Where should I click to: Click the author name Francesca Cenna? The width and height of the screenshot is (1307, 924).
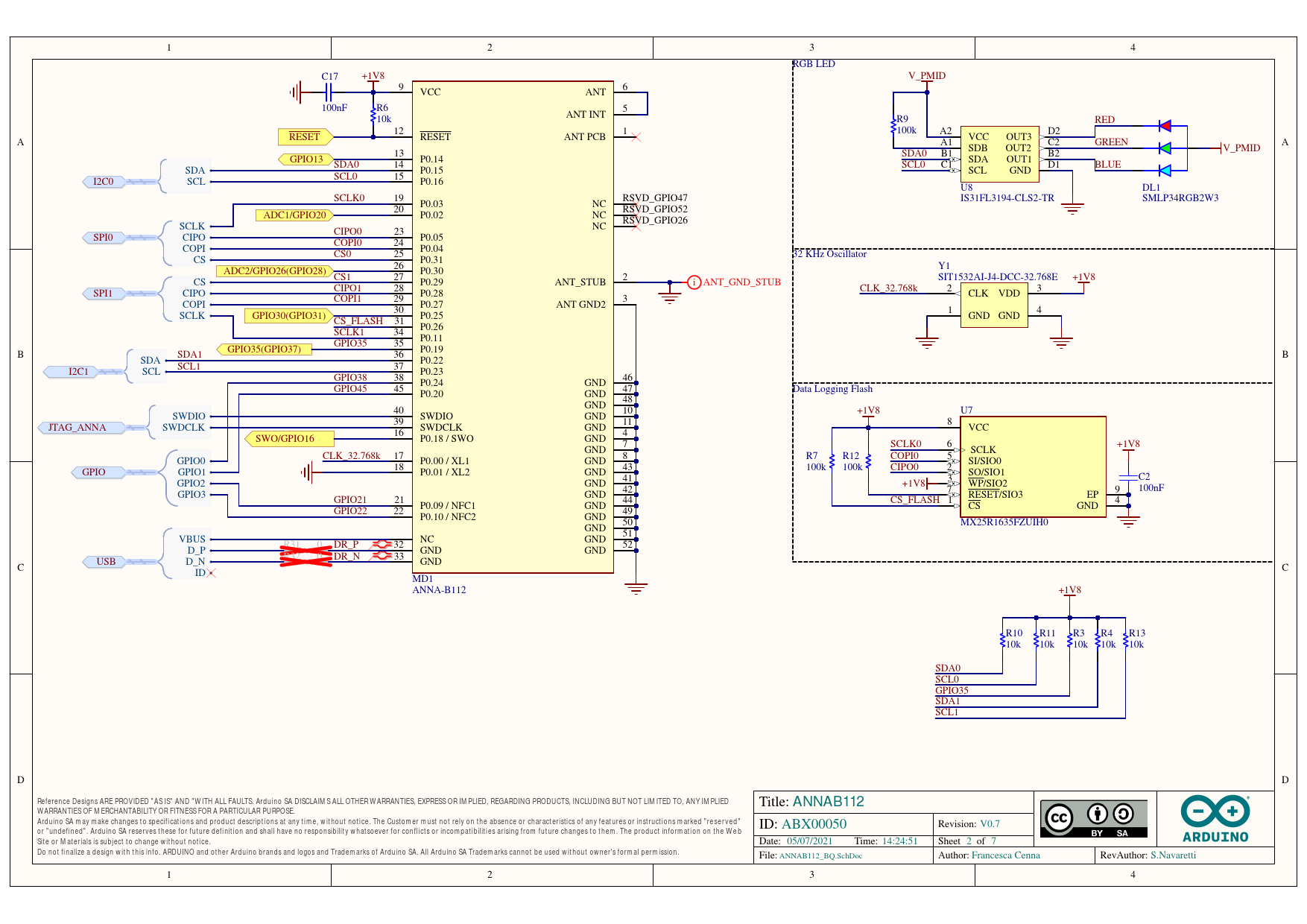[x=1005, y=855]
